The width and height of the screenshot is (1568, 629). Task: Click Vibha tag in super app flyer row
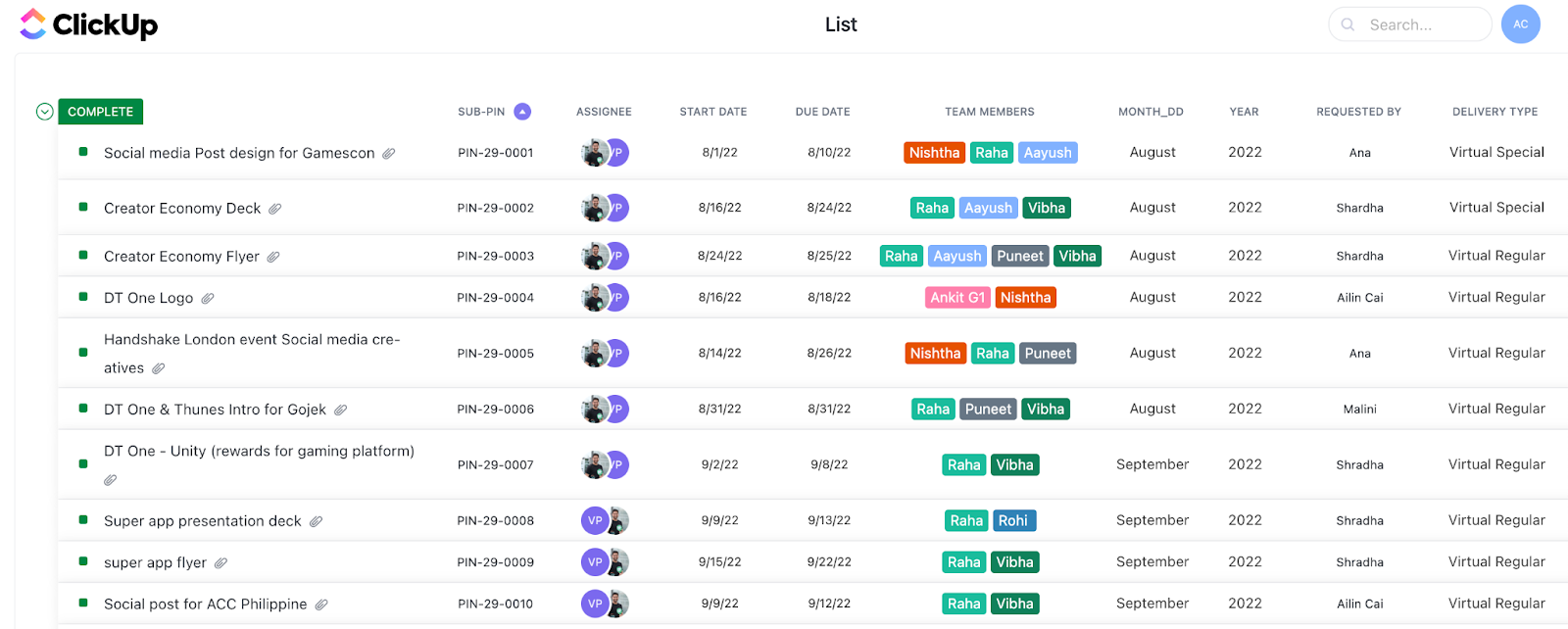pos(1014,562)
